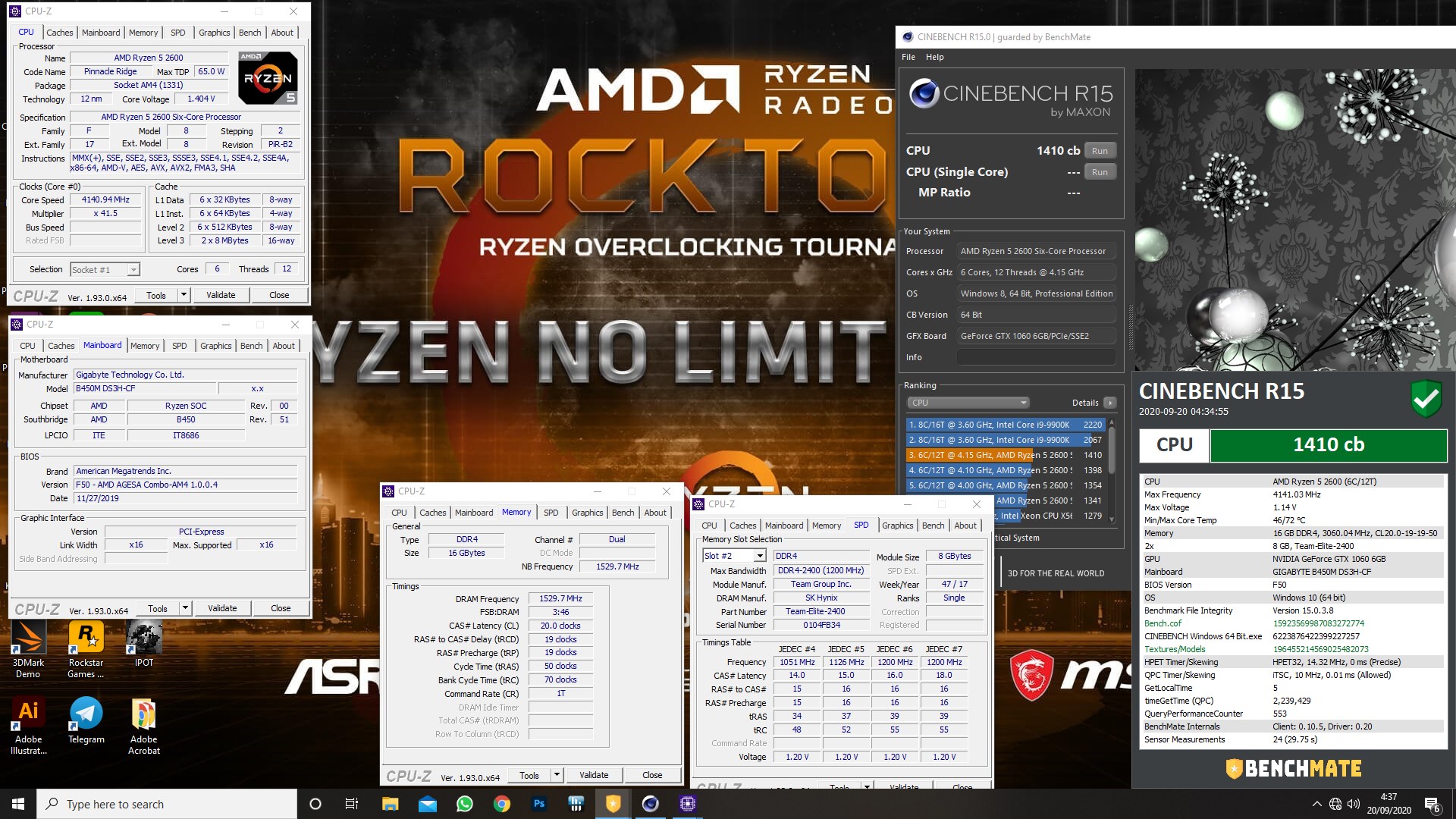Click Close in Mainboard CPU-Z window

click(281, 608)
